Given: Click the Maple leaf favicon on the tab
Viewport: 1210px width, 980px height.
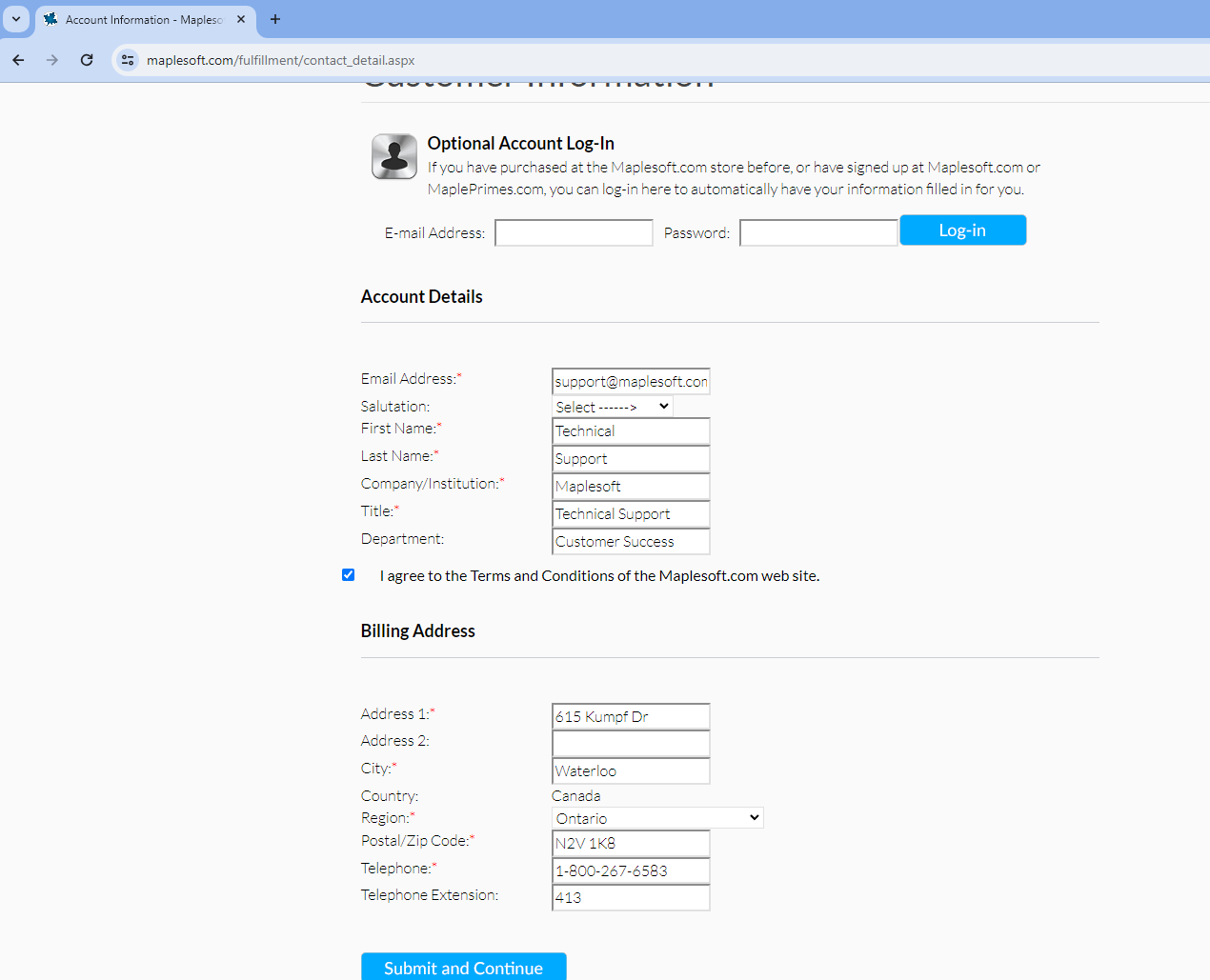Looking at the screenshot, I should [50, 19].
